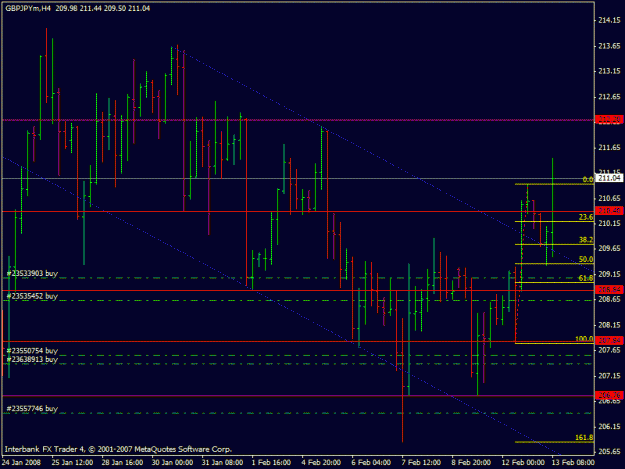Select the Fibonacci 100.0 level label
Screen dimensions: 625x469
pos(584,339)
